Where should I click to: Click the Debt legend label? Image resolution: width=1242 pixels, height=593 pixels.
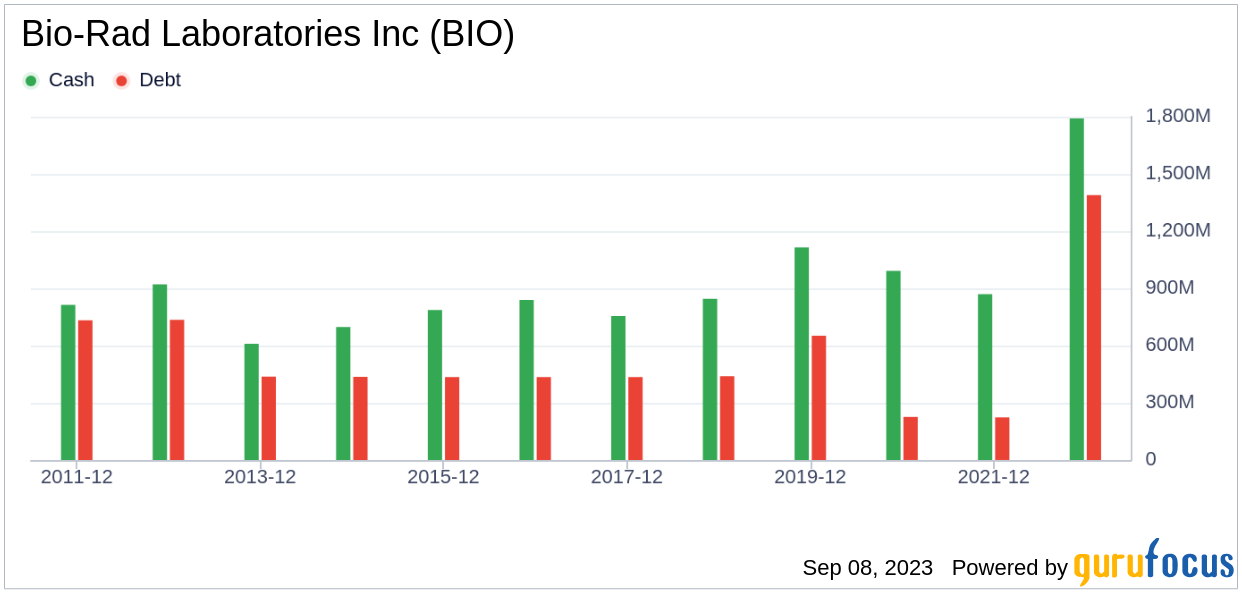pos(160,80)
